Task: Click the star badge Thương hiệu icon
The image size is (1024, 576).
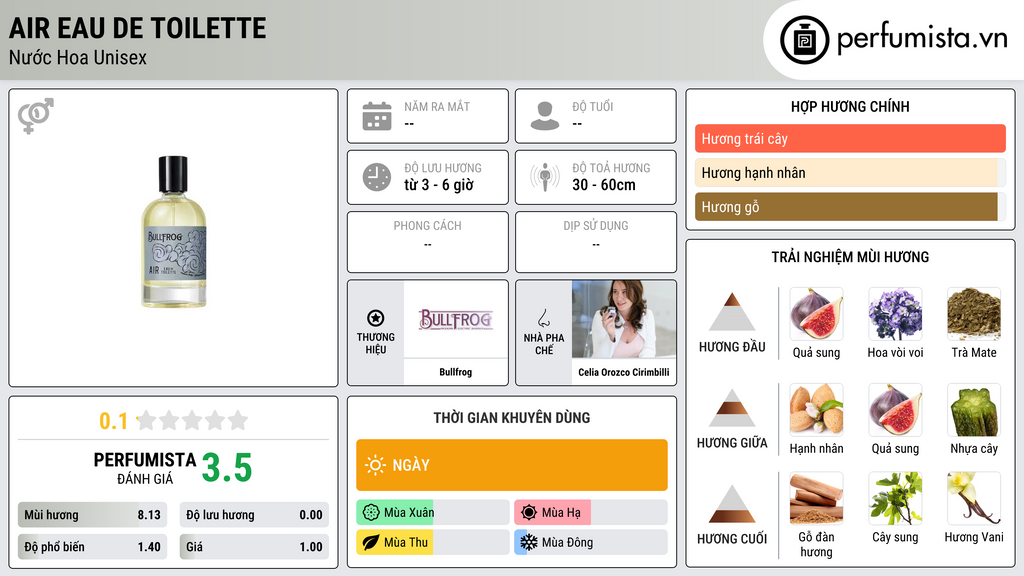Action: [x=376, y=318]
